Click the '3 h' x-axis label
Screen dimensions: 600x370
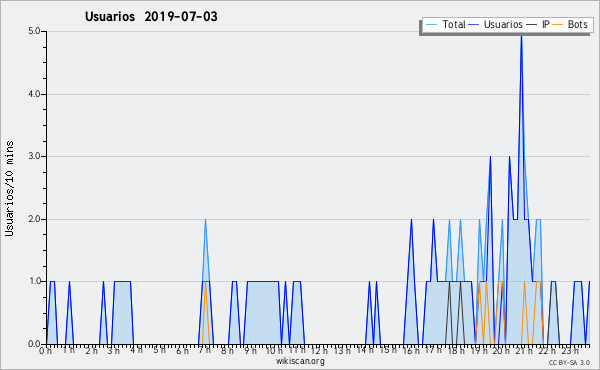pyautogui.click(x=114, y=350)
